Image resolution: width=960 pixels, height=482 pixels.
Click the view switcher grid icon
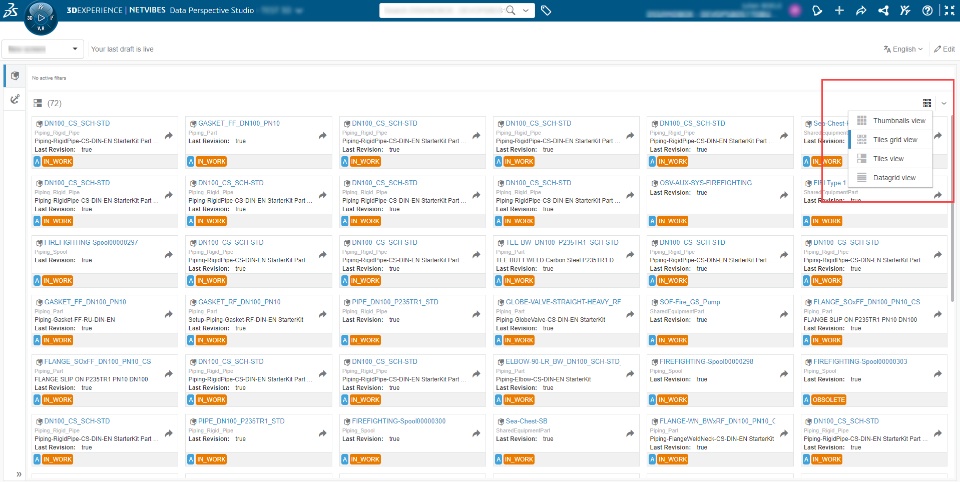click(927, 103)
